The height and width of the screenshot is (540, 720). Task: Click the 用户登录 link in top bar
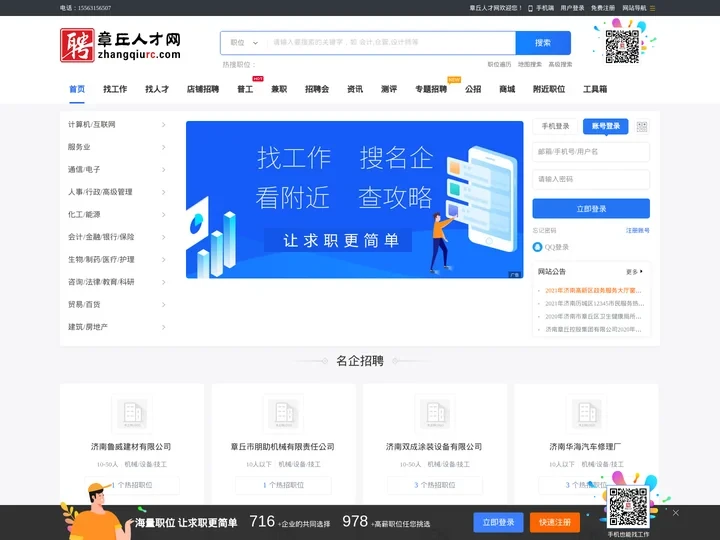[572, 8]
